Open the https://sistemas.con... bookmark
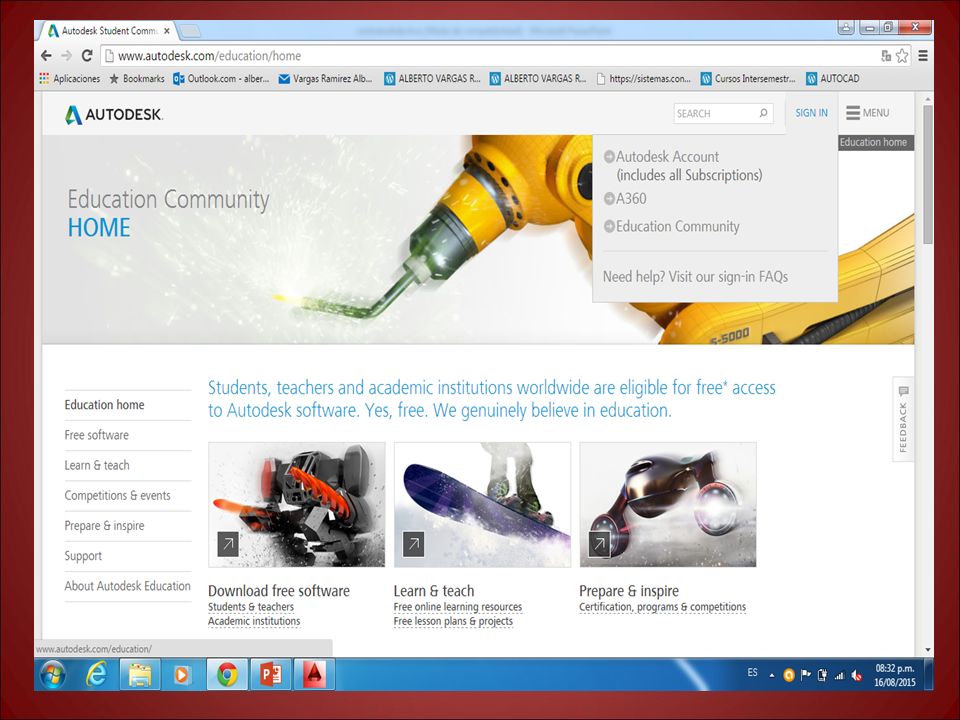 (x=643, y=78)
